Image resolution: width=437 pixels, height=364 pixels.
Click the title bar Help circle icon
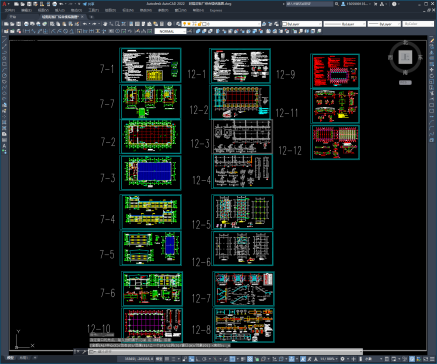(394, 4)
